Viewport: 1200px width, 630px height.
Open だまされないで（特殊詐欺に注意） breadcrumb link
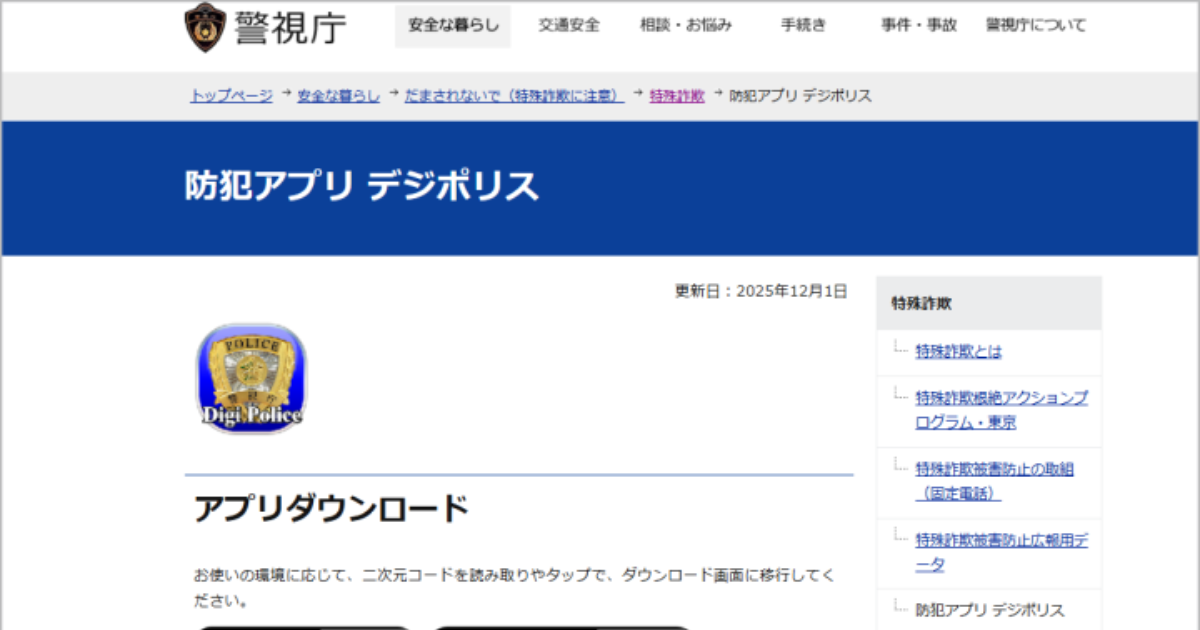click(x=512, y=95)
